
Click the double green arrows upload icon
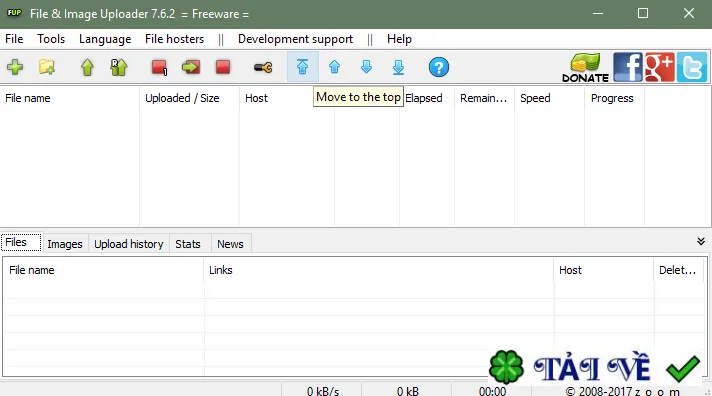[x=119, y=67]
